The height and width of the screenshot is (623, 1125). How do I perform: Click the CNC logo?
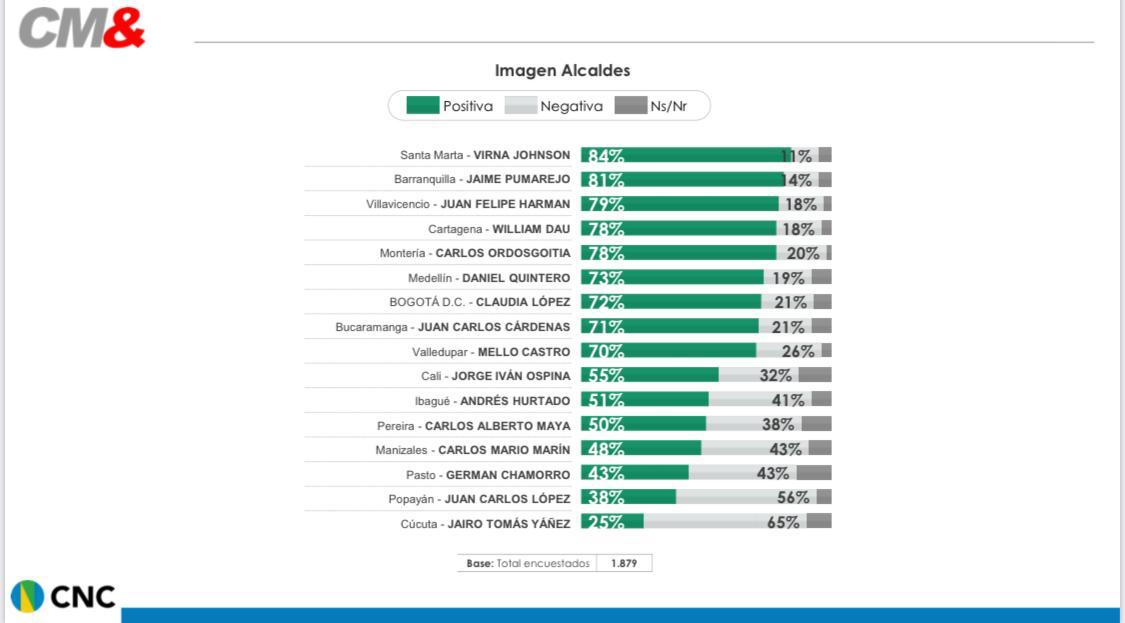click(x=63, y=597)
